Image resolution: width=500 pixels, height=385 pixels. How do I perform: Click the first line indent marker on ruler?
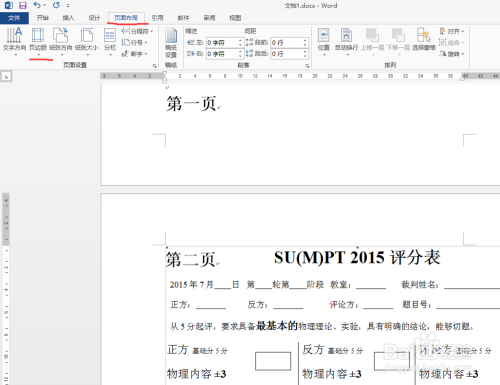pos(164,73)
